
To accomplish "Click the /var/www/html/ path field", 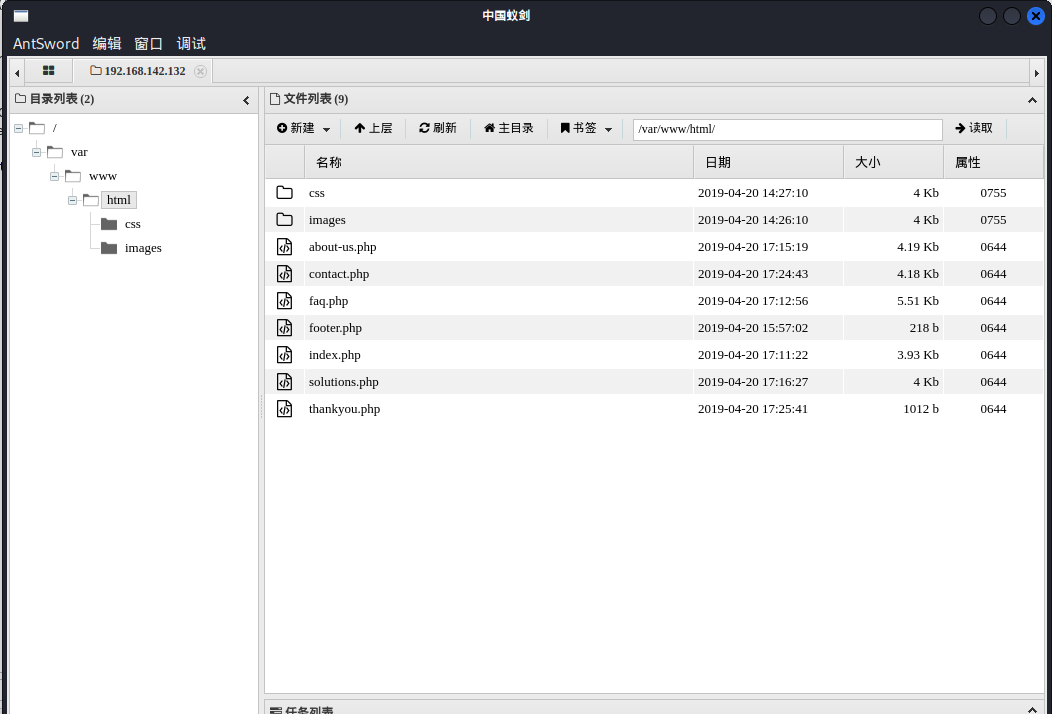I will coord(788,130).
